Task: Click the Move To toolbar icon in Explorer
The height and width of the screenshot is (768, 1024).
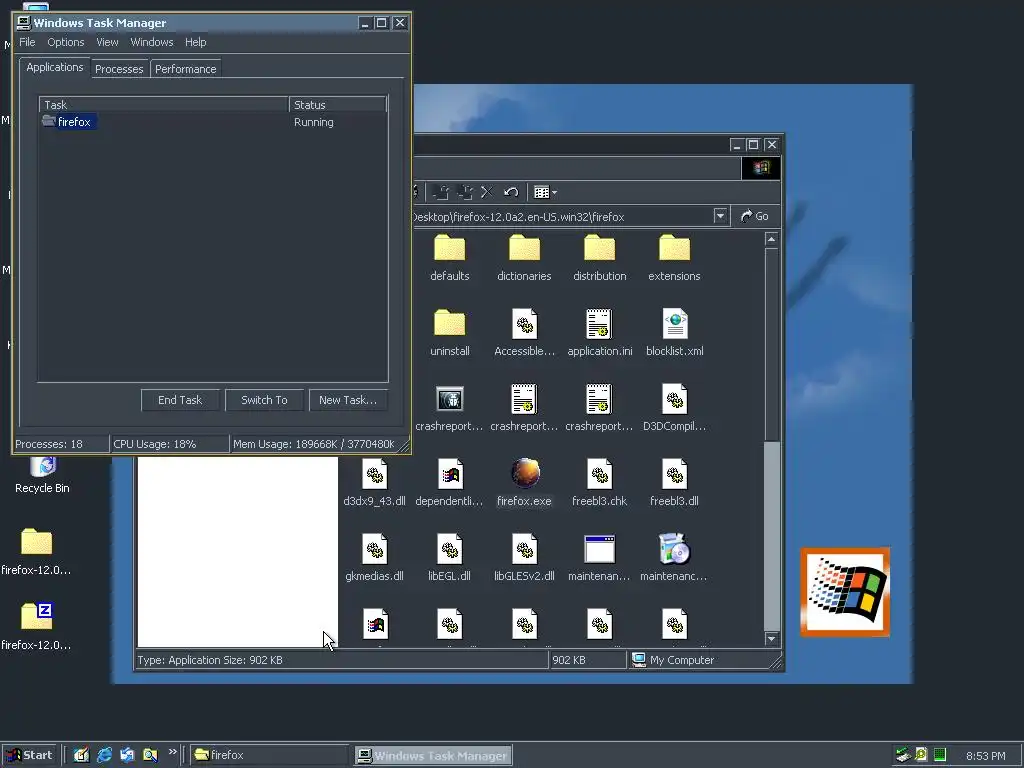Action: (x=441, y=192)
